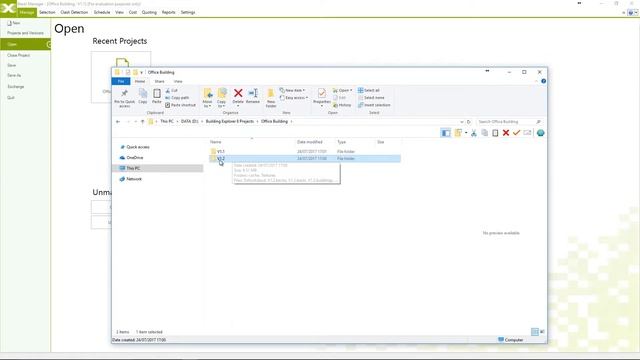Click This PC in address breadcrumb
Image resolution: width=640 pixels, height=360 pixels.
click(x=167, y=122)
